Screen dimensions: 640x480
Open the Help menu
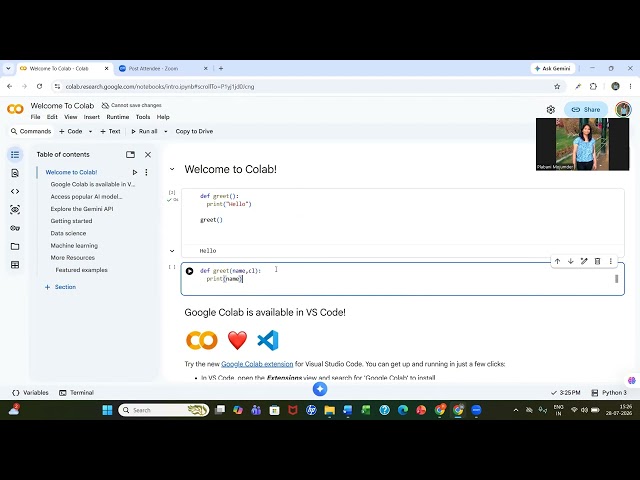coord(163,117)
